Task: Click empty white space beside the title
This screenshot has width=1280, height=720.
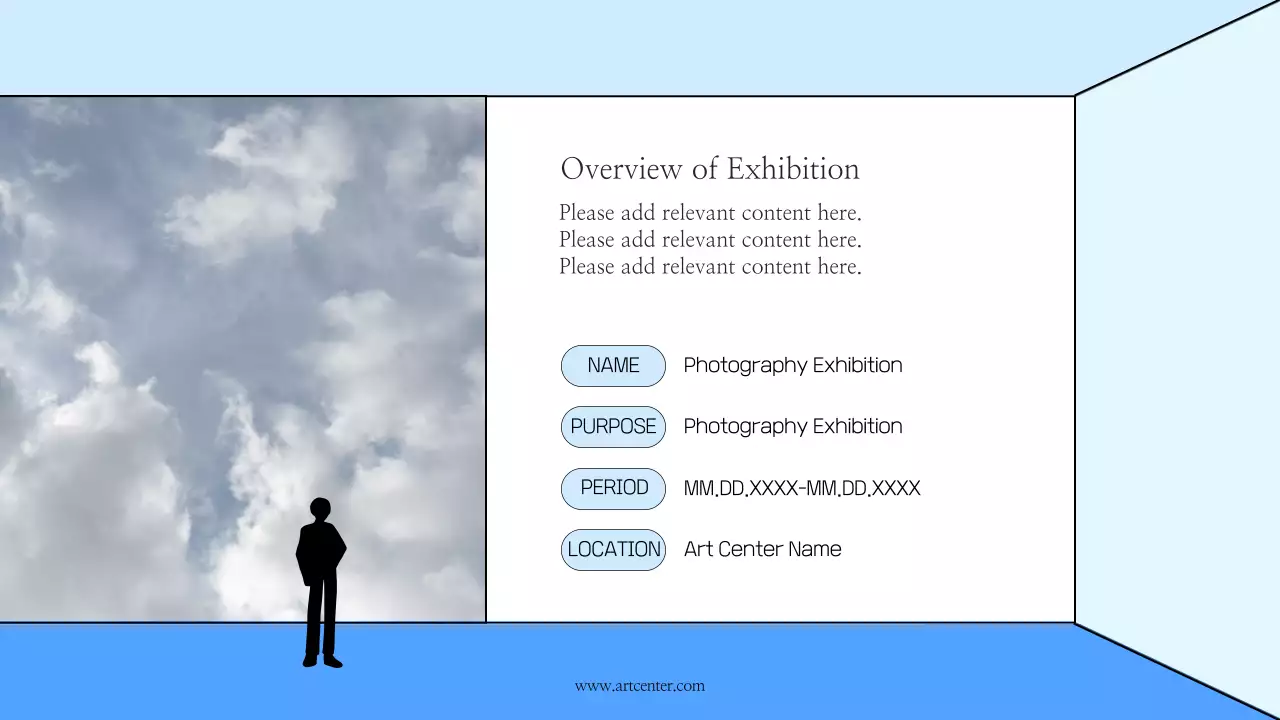Action: point(960,169)
